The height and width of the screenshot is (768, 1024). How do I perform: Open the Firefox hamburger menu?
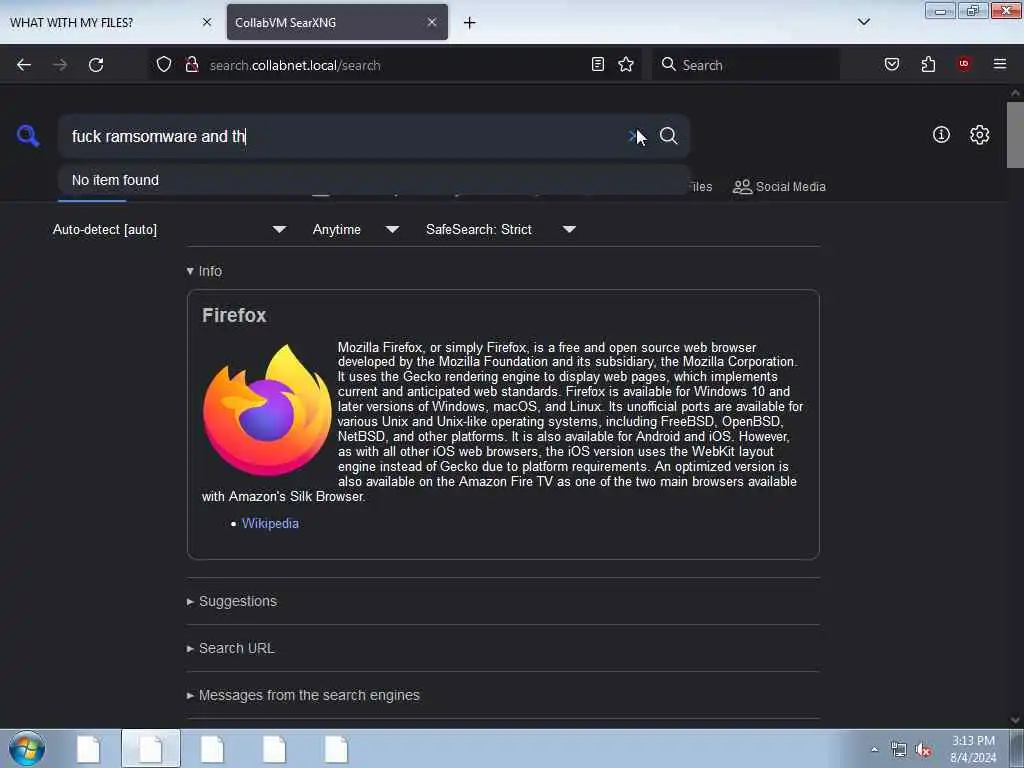point(999,64)
